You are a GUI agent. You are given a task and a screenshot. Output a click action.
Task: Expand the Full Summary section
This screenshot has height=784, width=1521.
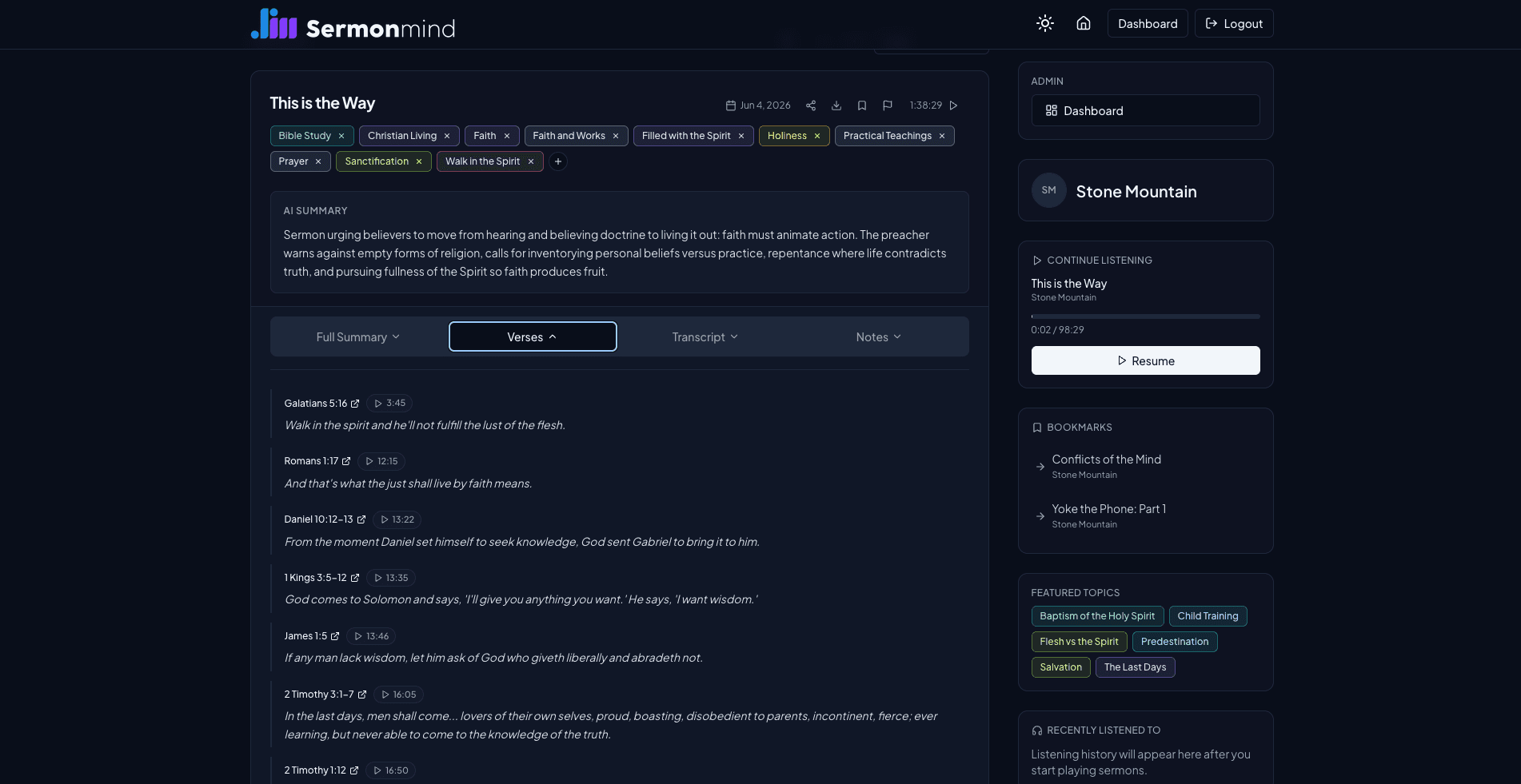point(357,337)
